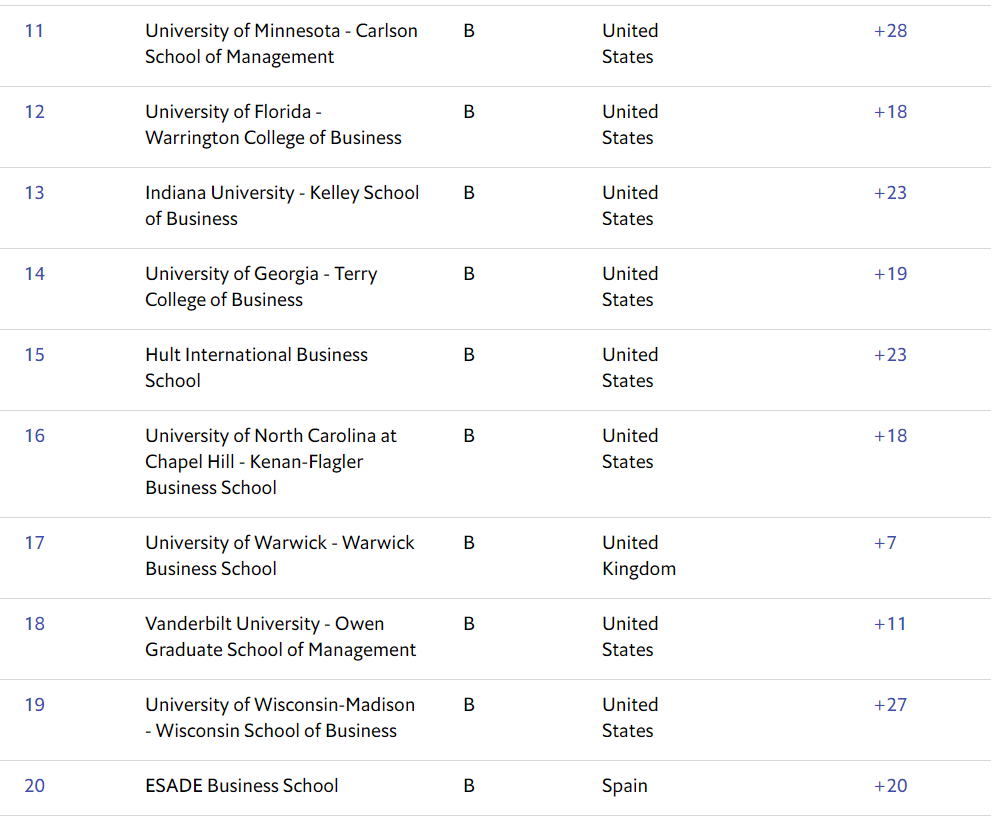Click the +27 change for Wisconsin-Madison
Image resolution: width=1000 pixels, height=821 pixels.
[890, 705]
